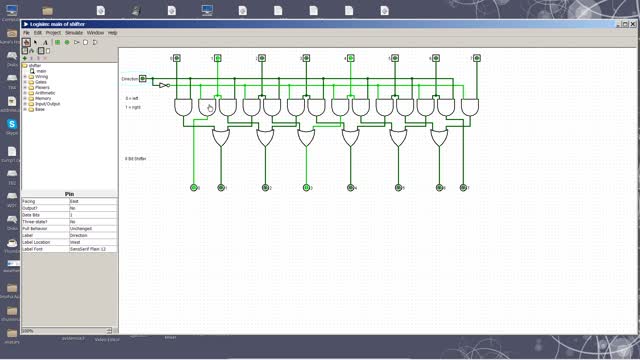
Task: Open the Simulate menu
Action: (x=74, y=33)
